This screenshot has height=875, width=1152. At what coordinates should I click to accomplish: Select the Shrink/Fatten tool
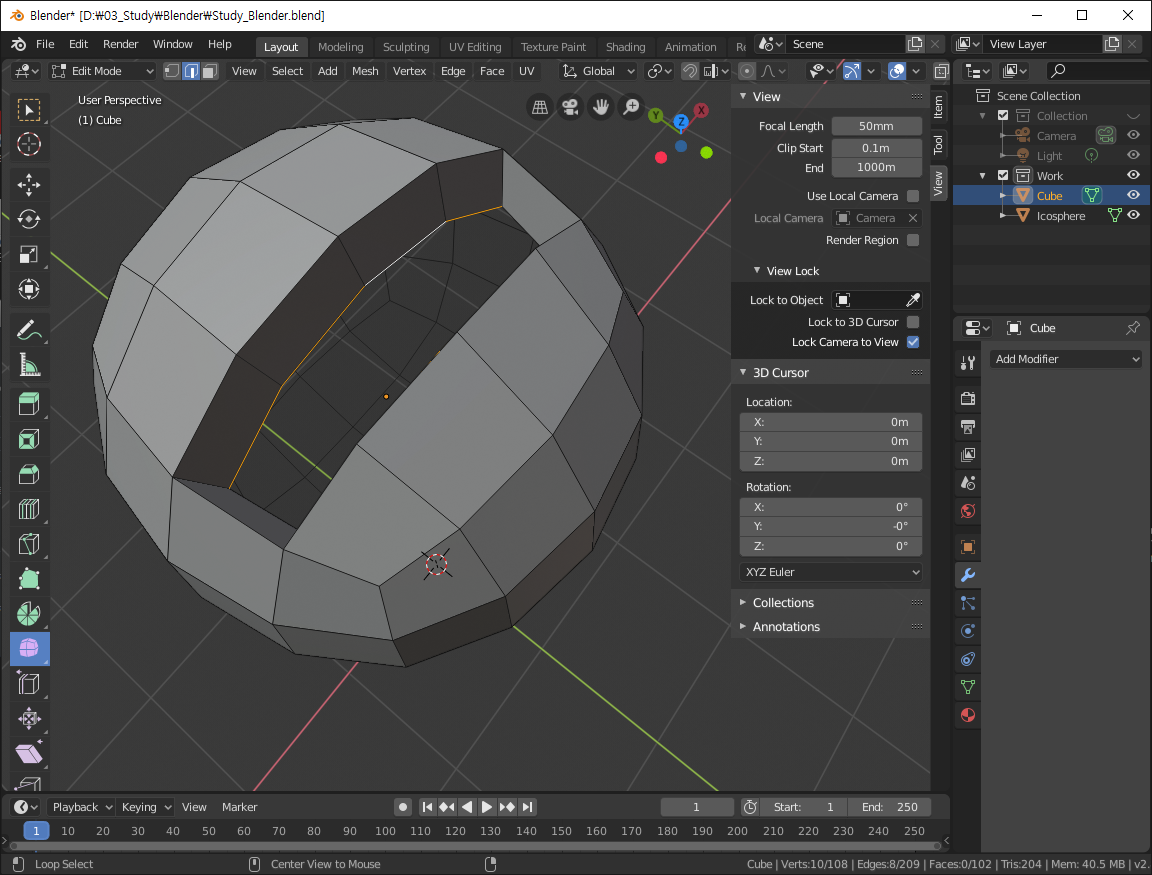click(x=29, y=718)
